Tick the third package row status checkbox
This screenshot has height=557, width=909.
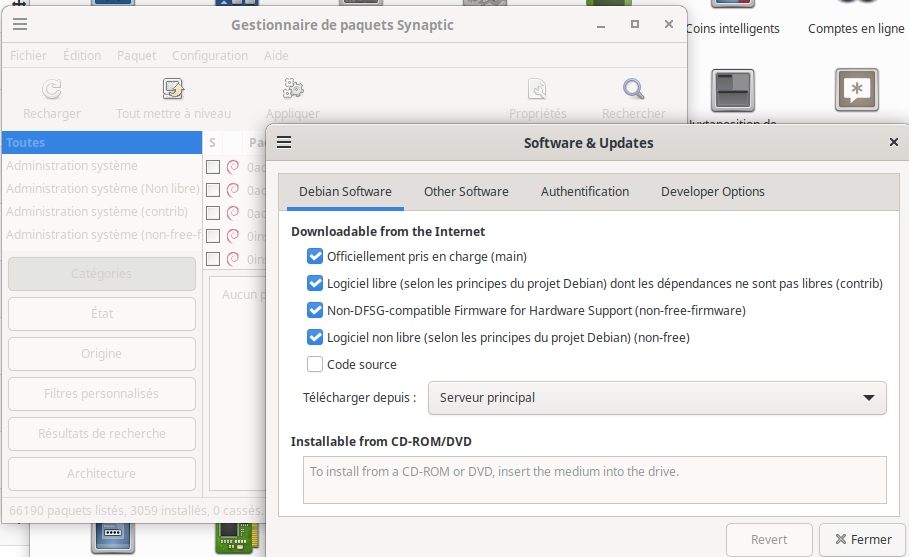pos(213,213)
